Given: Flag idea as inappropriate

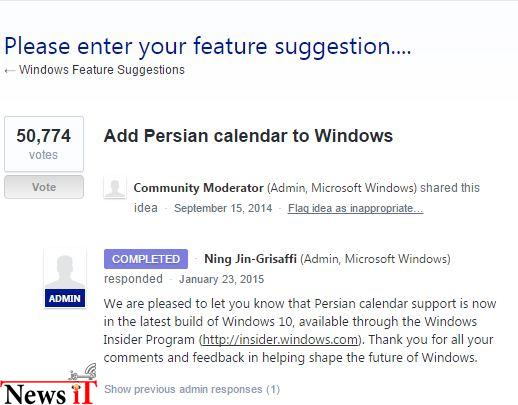Looking at the screenshot, I should pyautogui.click(x=356, y=208).
